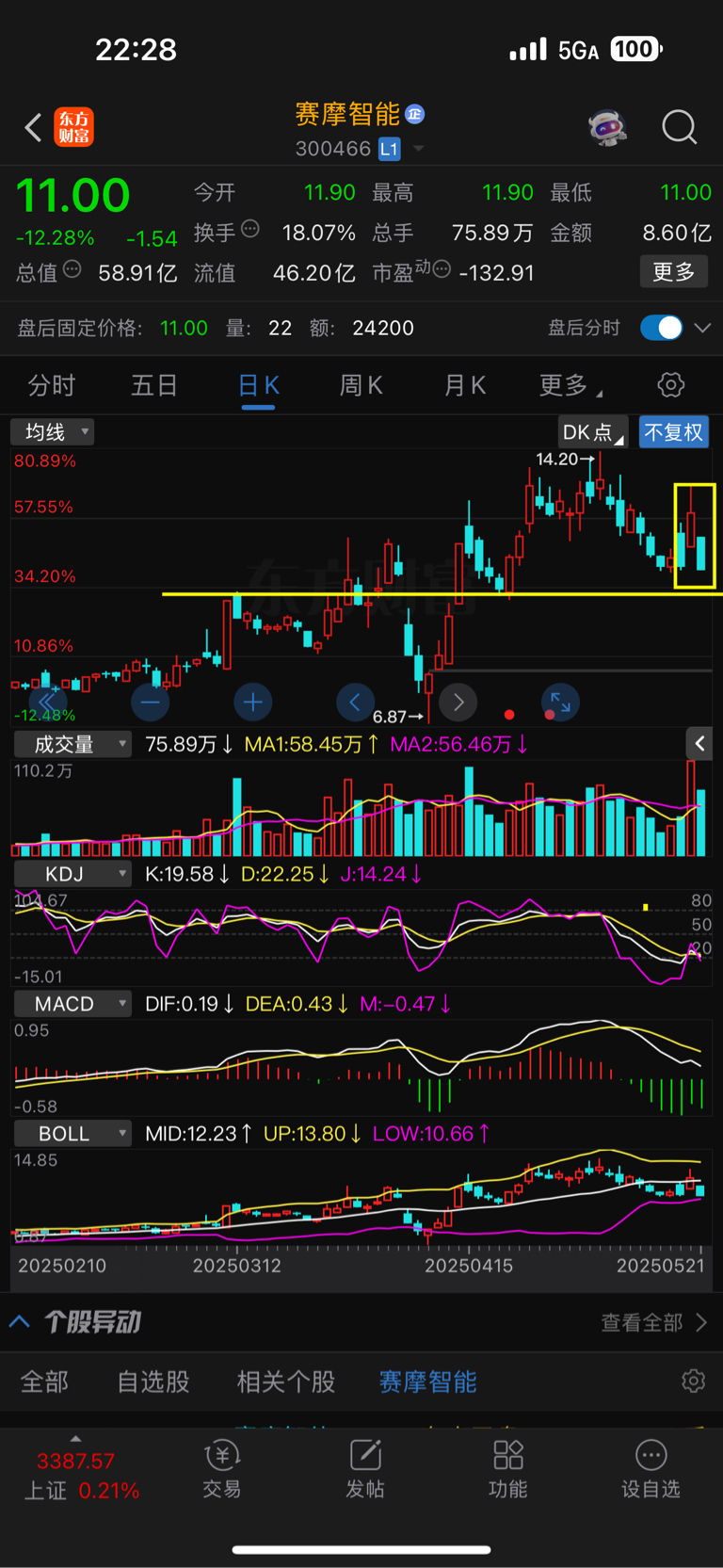The width and height of the screenshot is (723, 1568).
Task: Move chart left with arrow icon
Action: point(355,702)
